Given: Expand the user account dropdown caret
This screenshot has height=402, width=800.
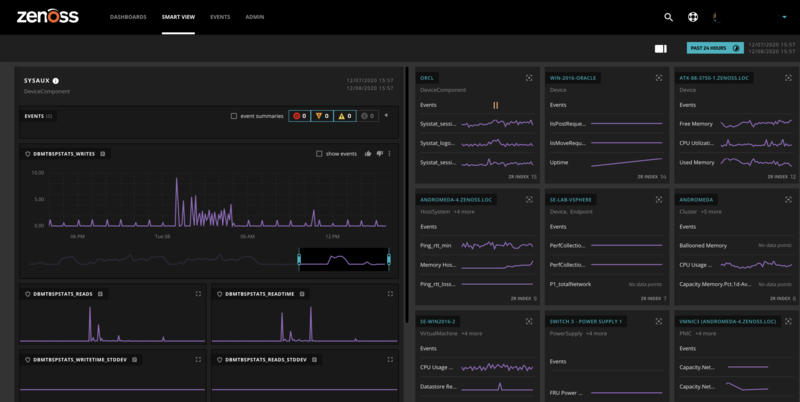Looking at the screenshot, I should coord(785,17).
